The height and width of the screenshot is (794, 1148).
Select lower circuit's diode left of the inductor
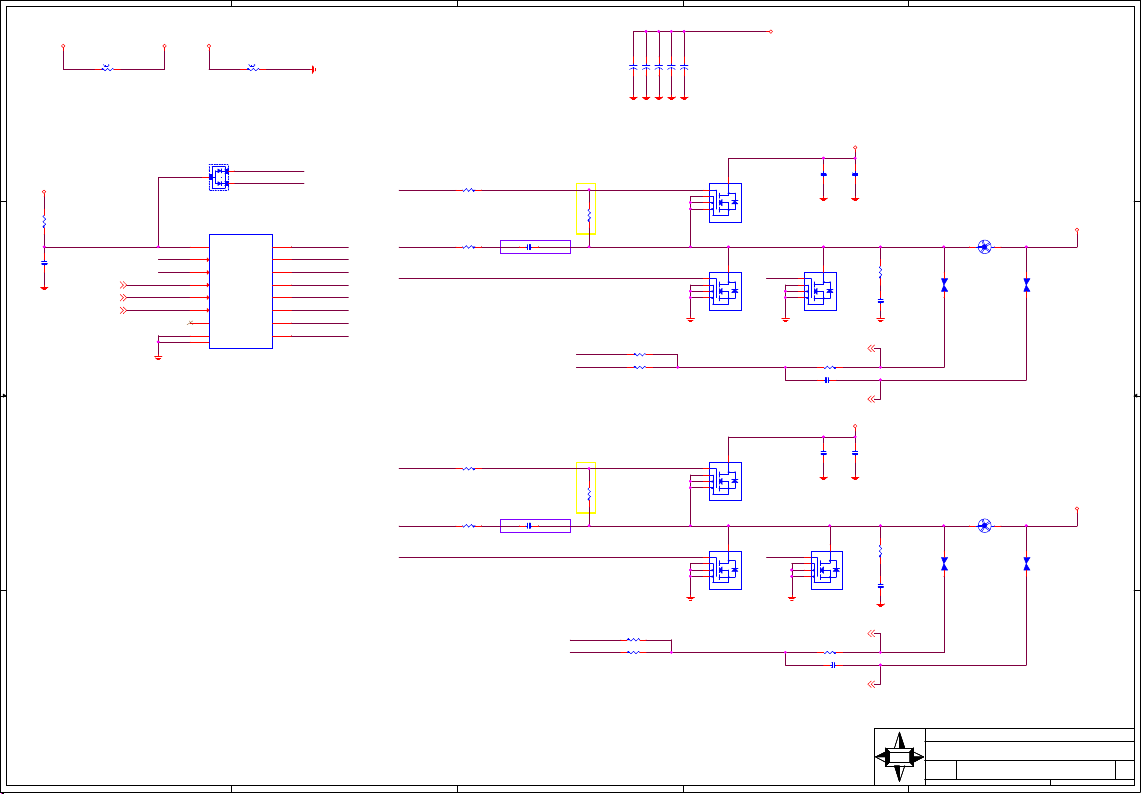click(x=944, y=564)
